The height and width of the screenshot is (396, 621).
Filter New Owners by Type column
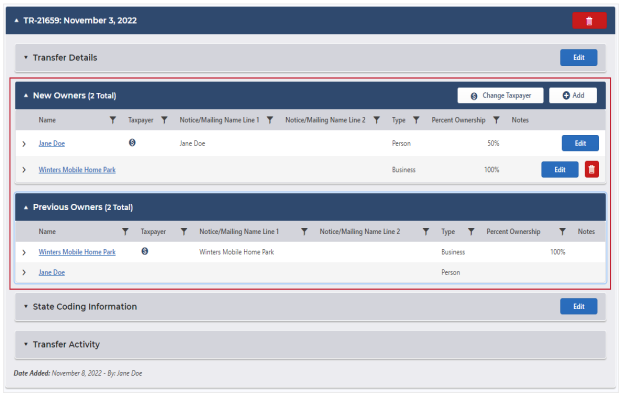coord(416,120)
